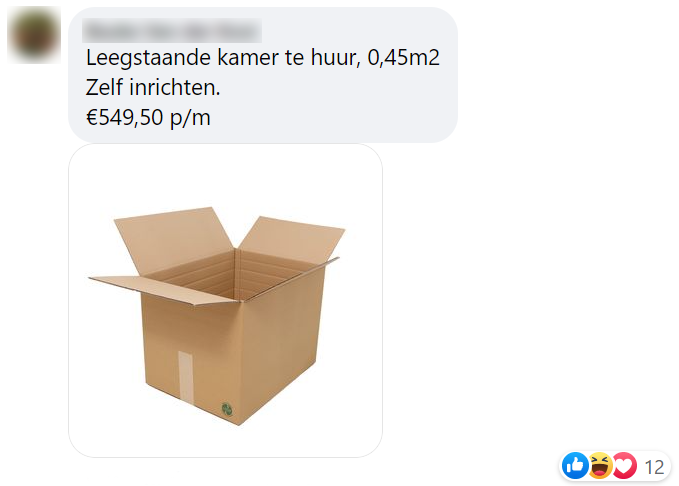Click the "€549,50 p/m" price text
Viewport: 679px width, 486px height.
148,117
